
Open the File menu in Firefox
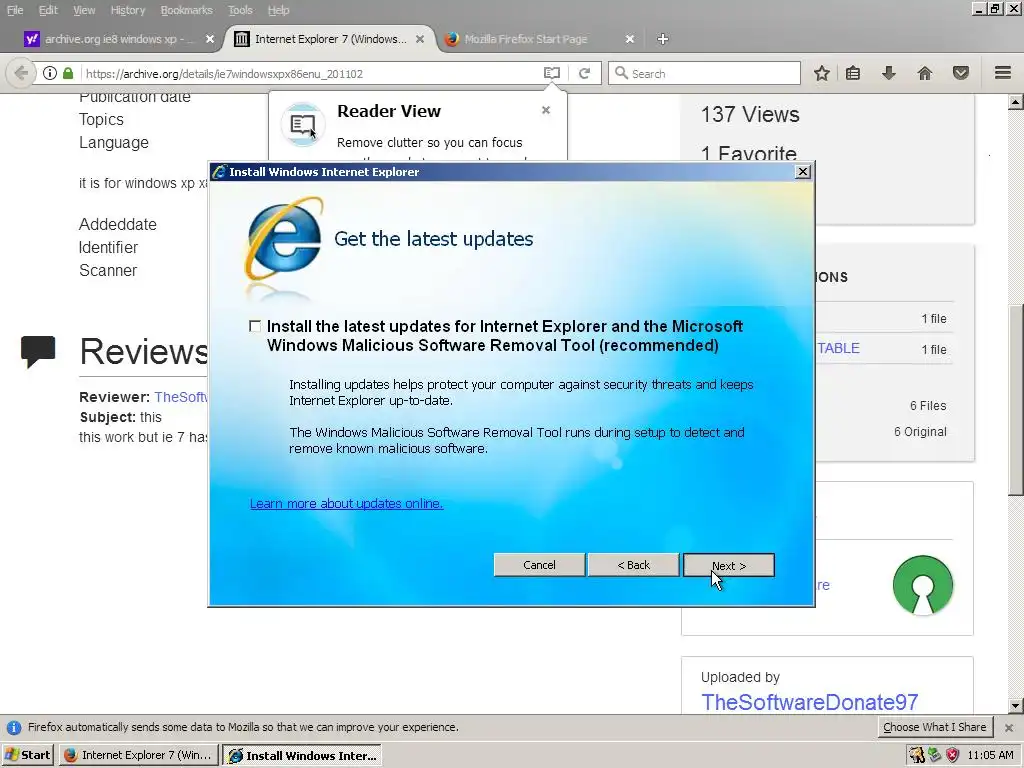[x=15, y=10]
